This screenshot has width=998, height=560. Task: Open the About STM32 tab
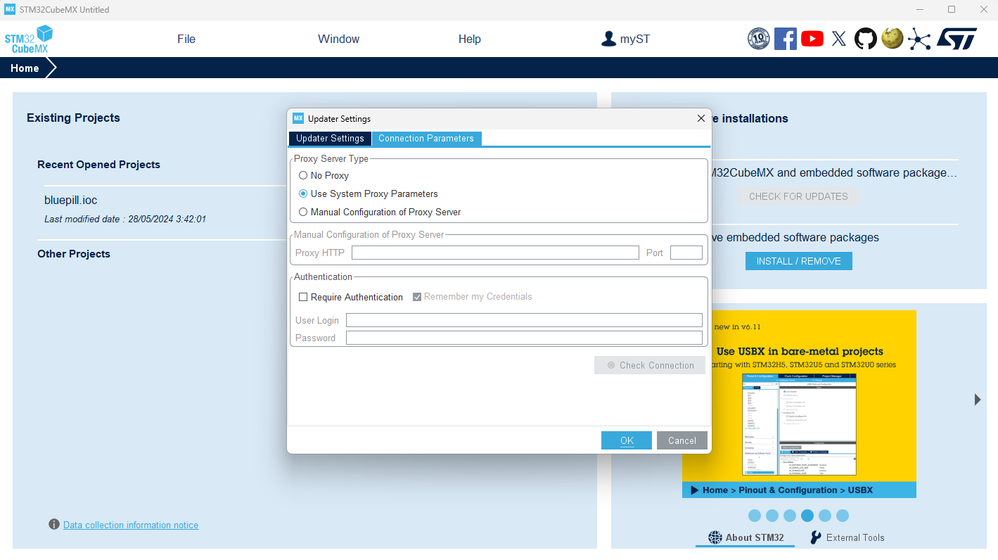745,538
